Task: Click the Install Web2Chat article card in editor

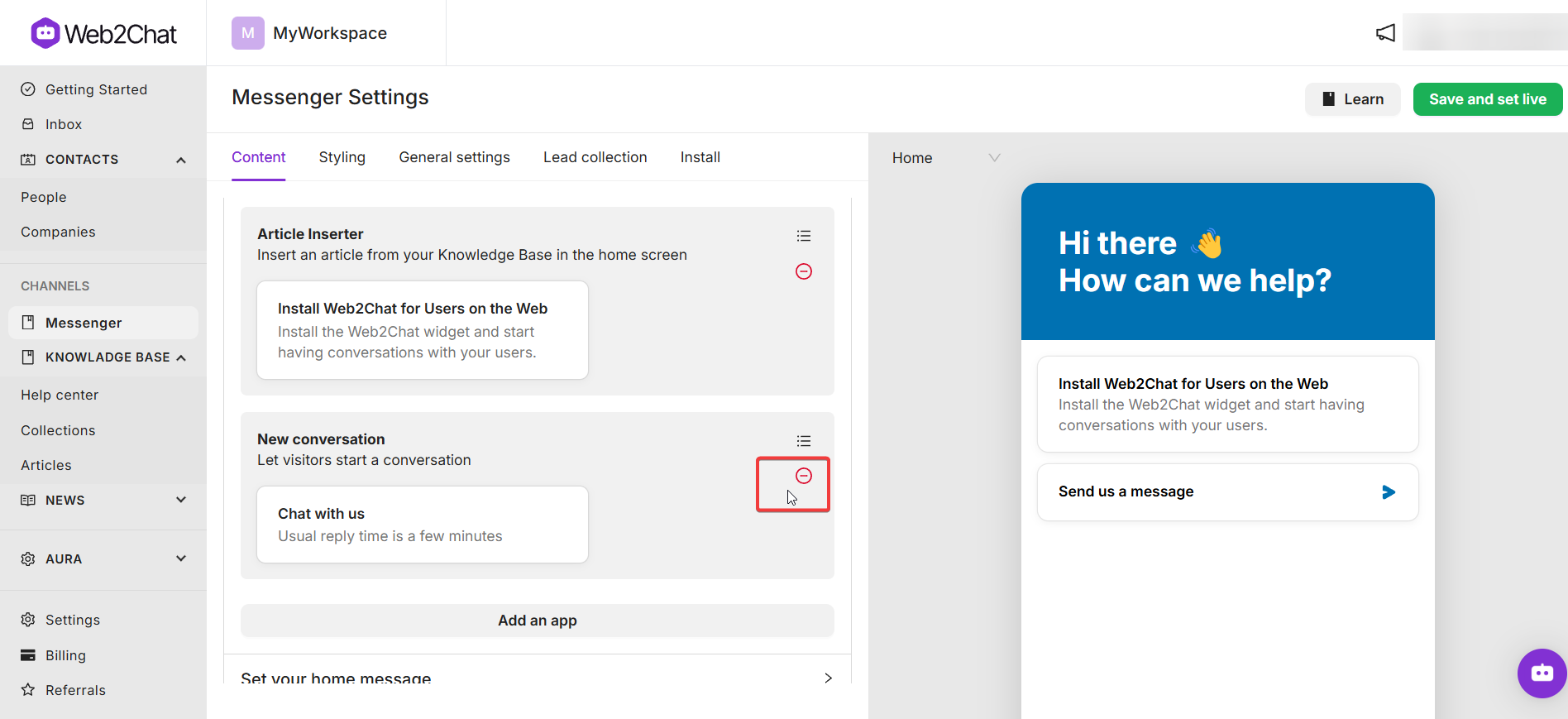Action: [x=423, y=330]
